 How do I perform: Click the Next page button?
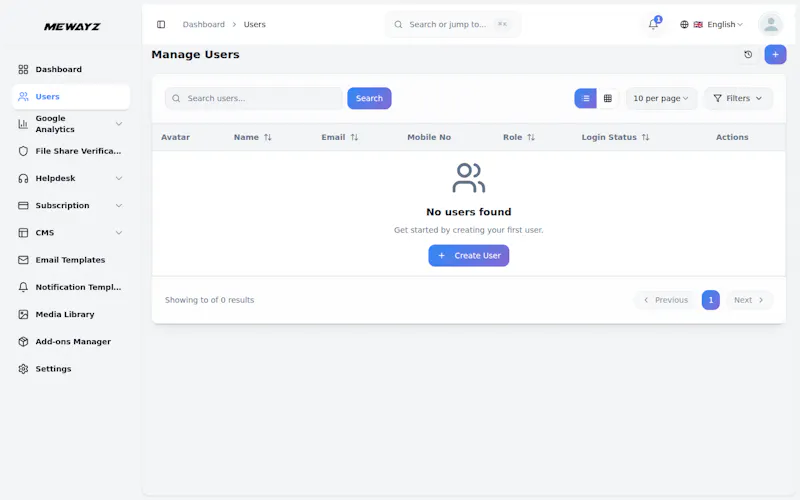pyautogui.click(x=748, y=300)
